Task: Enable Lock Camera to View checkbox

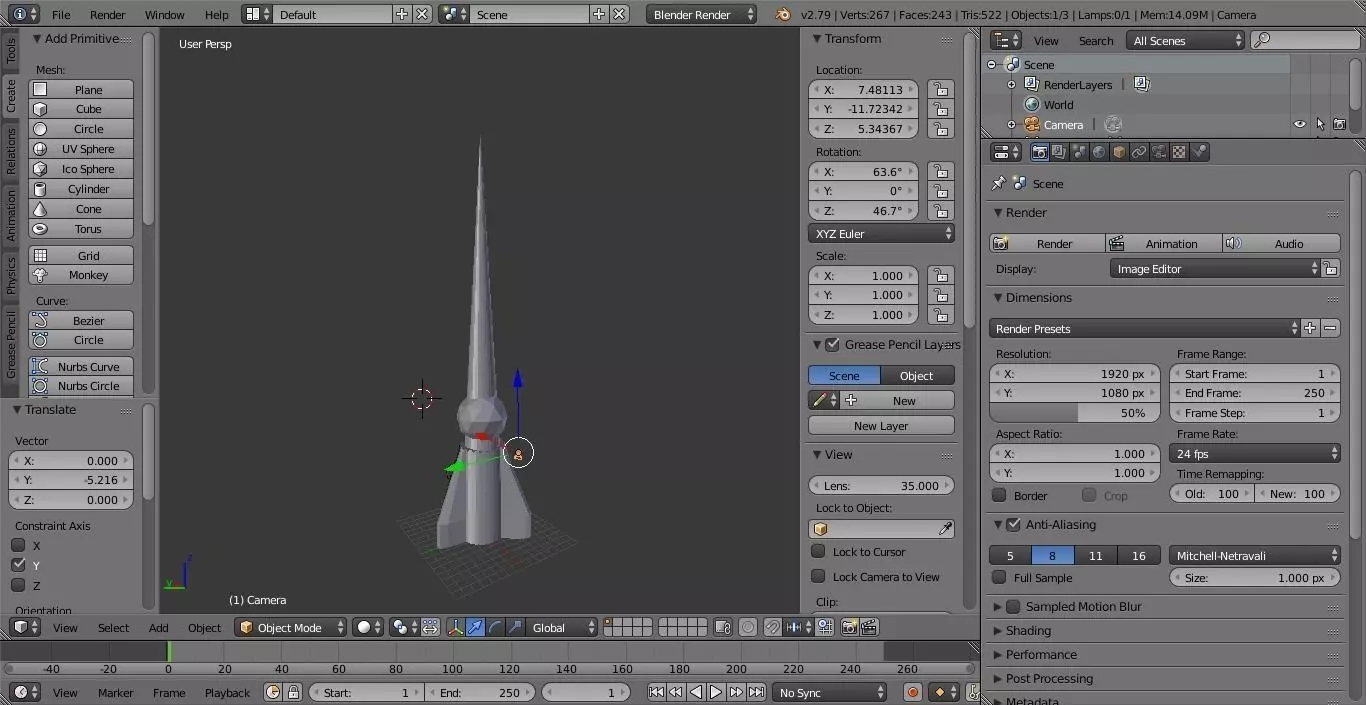Action: [x=818, y=576]
